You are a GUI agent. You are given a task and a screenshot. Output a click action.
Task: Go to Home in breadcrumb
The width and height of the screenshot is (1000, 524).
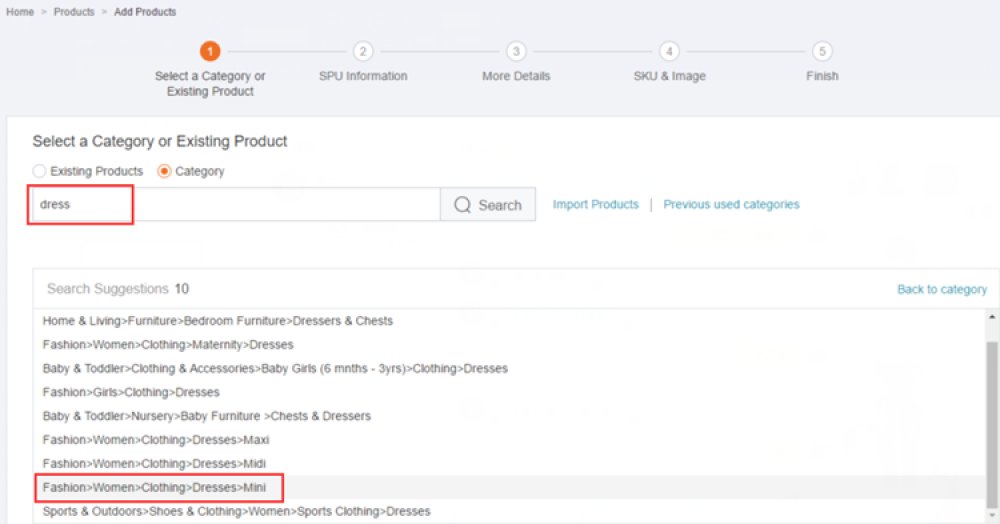coord(20,12)
